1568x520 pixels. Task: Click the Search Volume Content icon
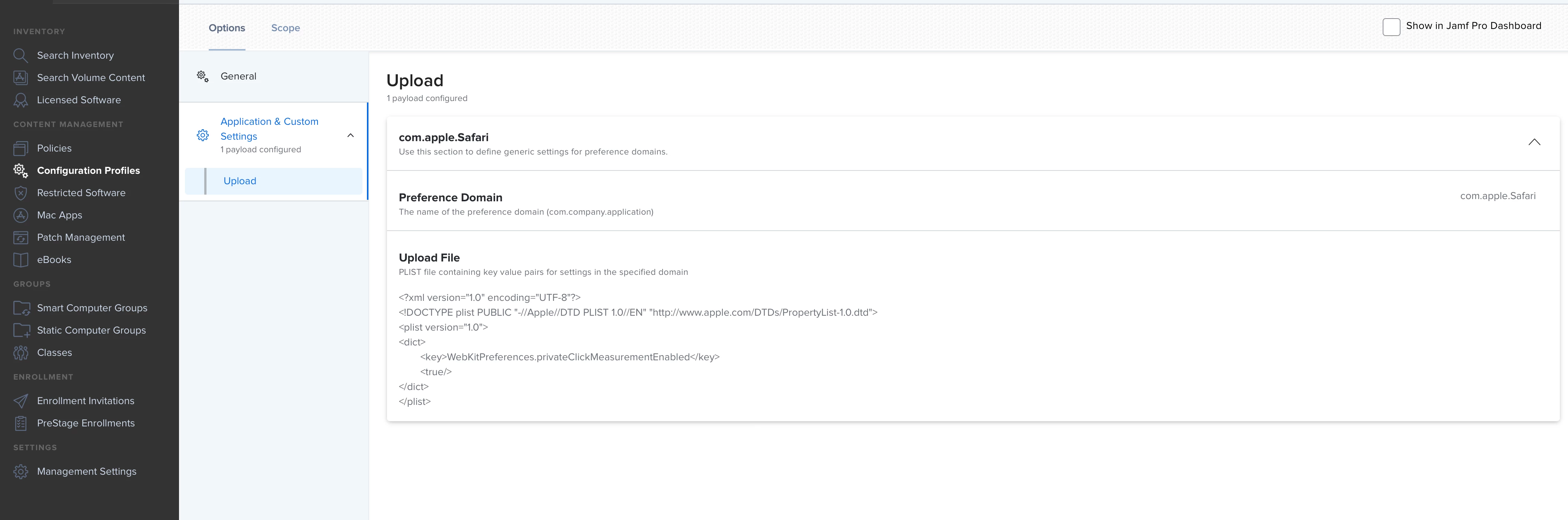coord(21,78)
